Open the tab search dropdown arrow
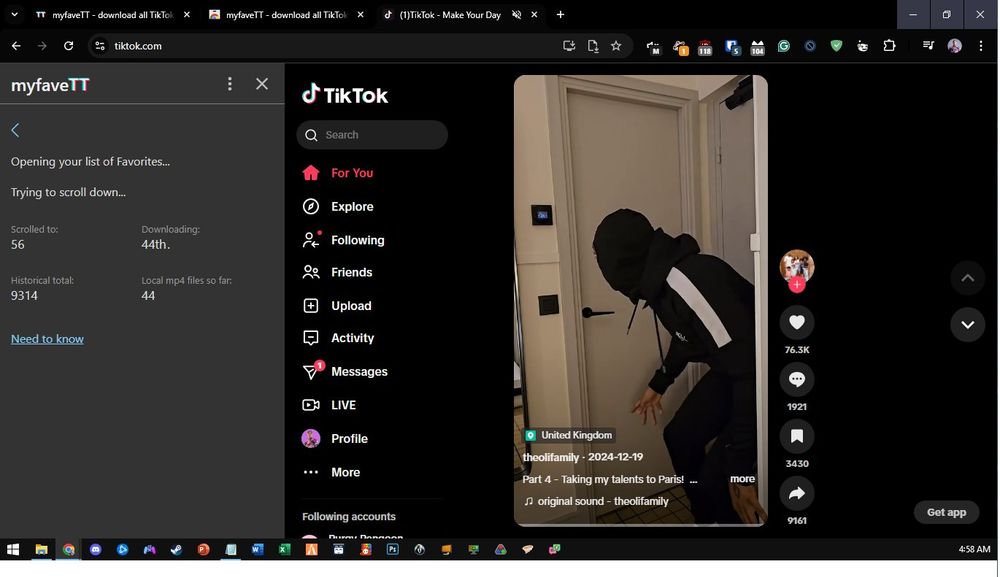 click(x=14, y=15)
